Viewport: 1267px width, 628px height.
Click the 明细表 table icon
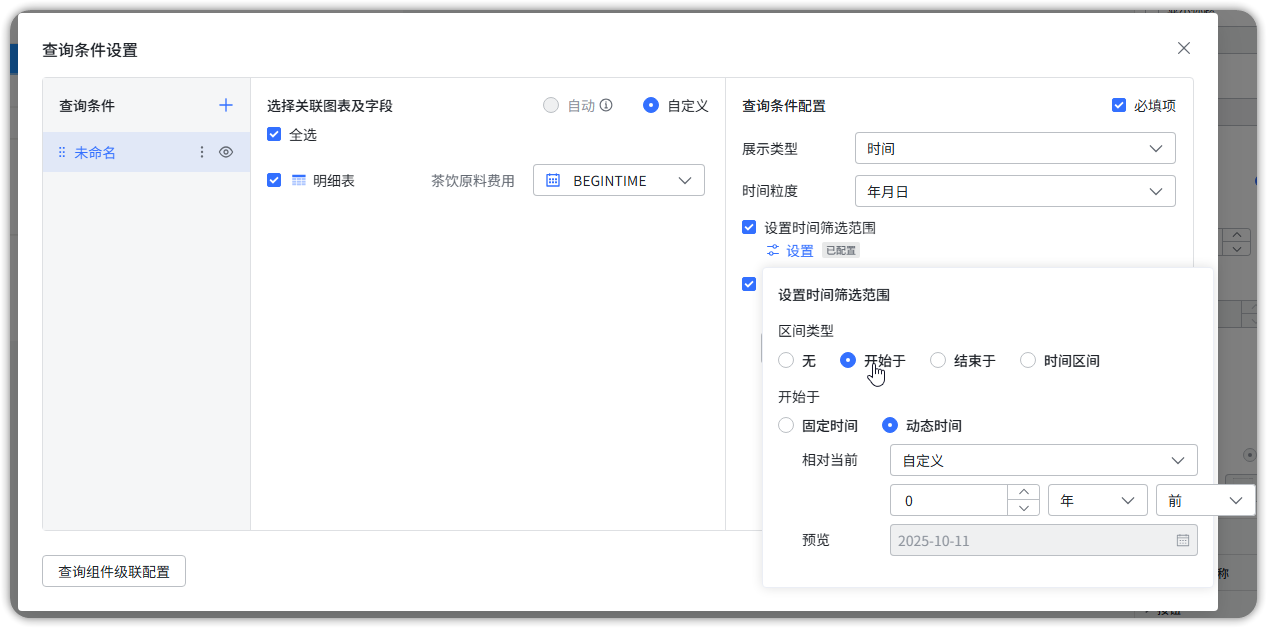[298, 180]
